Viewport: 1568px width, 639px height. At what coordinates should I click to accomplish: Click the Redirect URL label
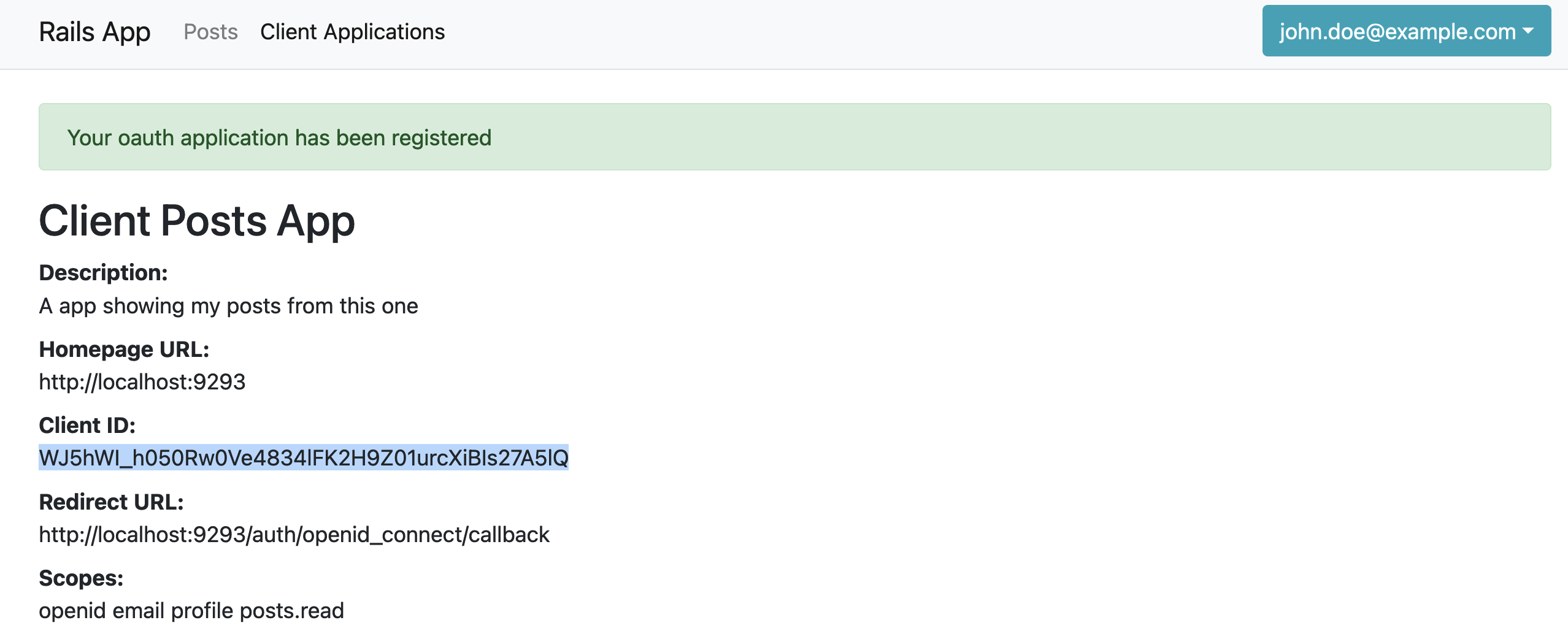[111, 502]
